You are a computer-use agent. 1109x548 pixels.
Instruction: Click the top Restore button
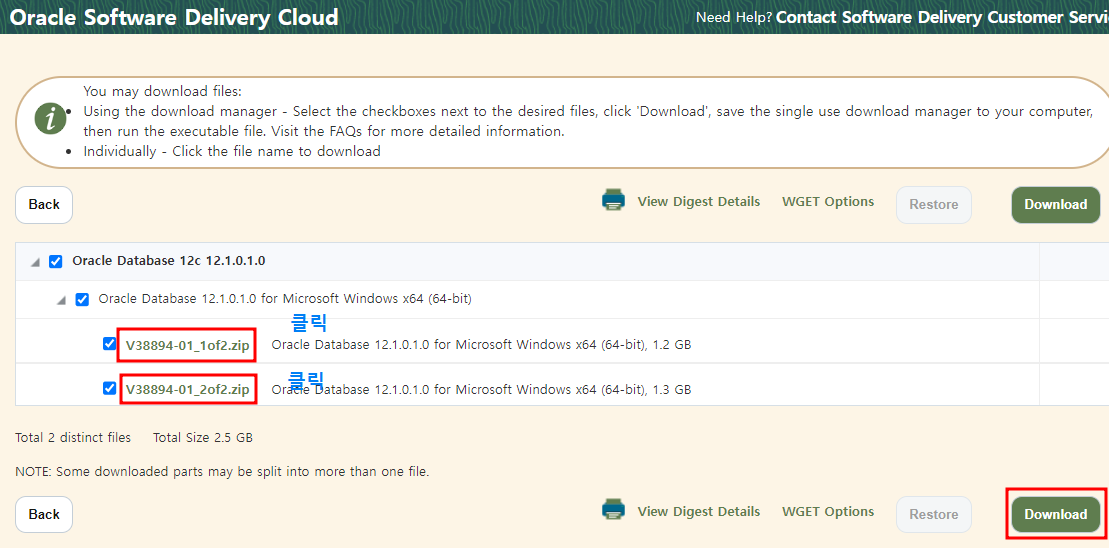coord(934,204)
